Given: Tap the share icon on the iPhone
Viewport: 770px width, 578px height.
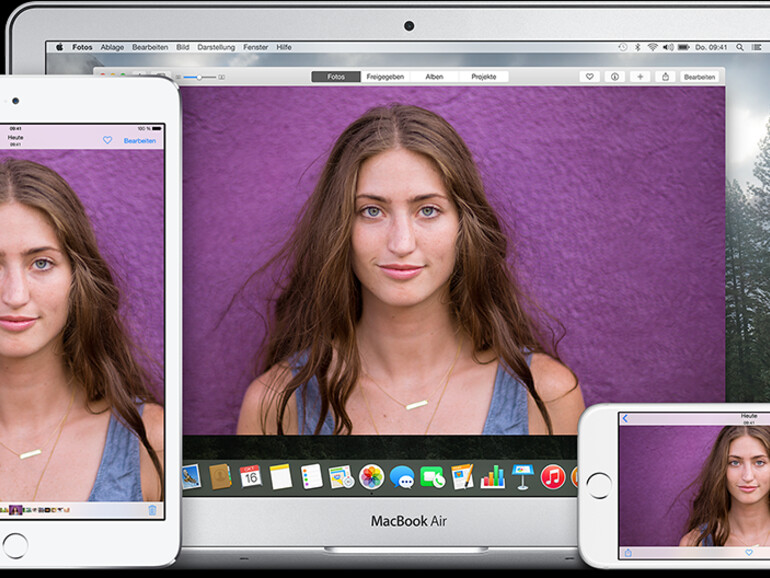Looking at the screenshot, I should [628, 553].
